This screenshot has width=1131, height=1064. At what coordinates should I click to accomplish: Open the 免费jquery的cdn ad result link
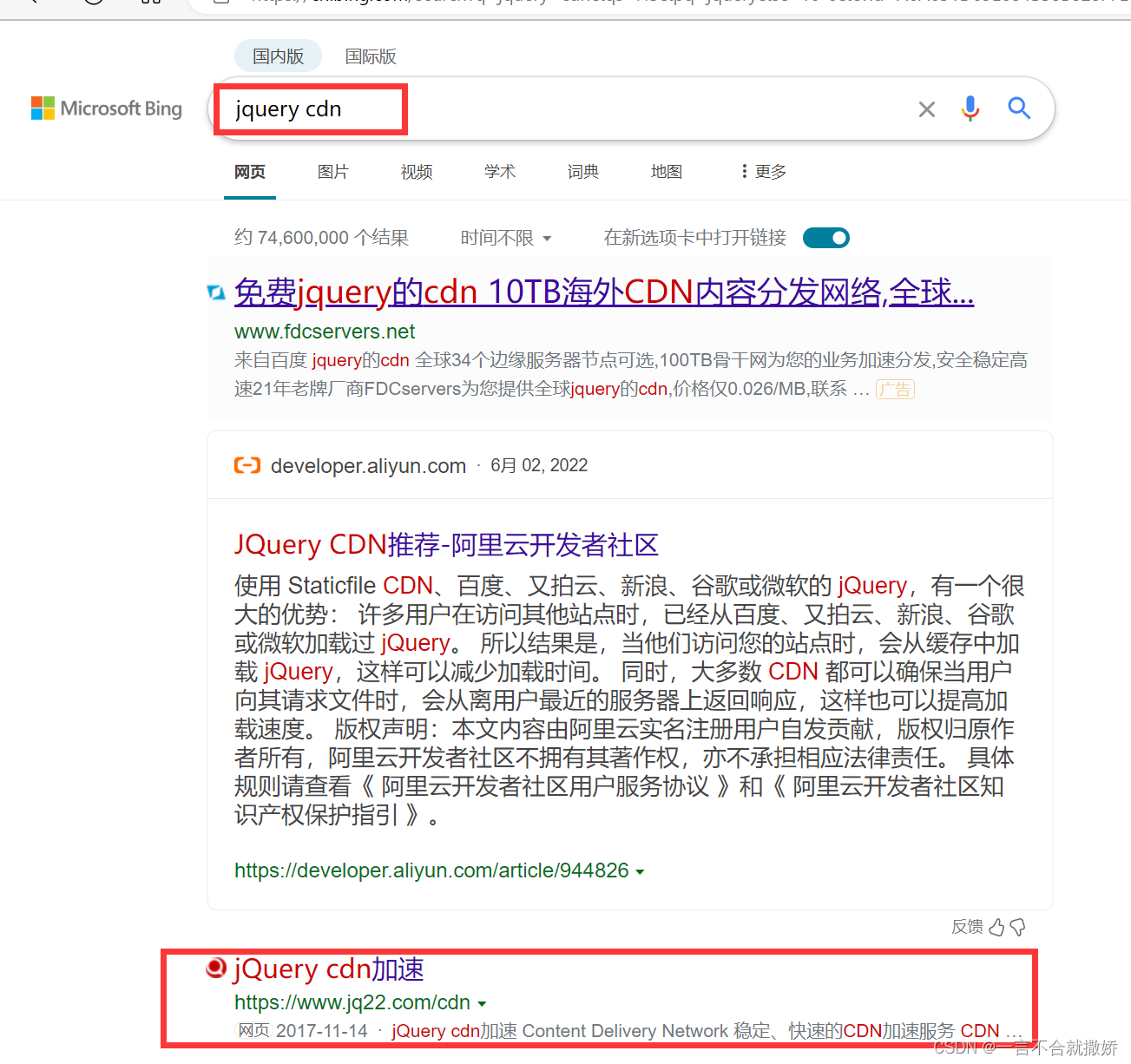pos(604,292)
